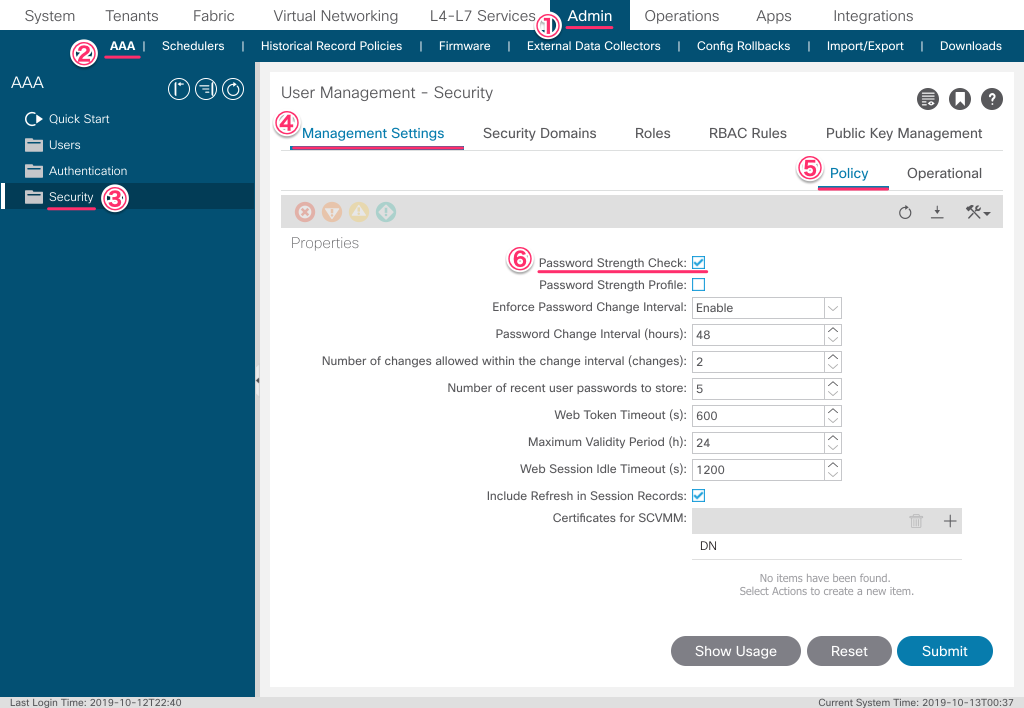Open the Downloads submenu
1024x708 pixels.
pyautogui.click(x=970, y=46)
